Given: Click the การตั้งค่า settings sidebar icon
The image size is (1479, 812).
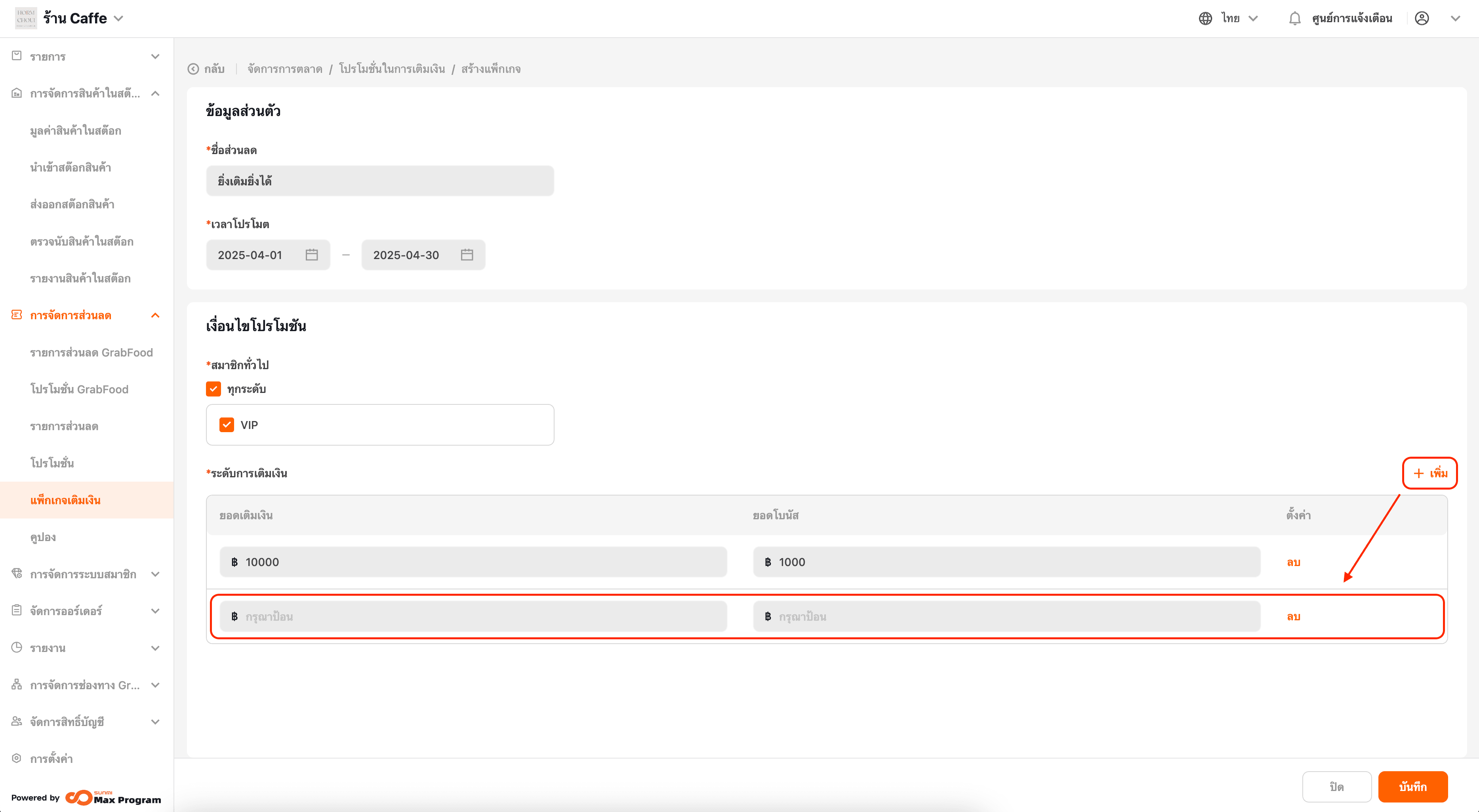Looking at the screenshot, I should click(17, 758).
